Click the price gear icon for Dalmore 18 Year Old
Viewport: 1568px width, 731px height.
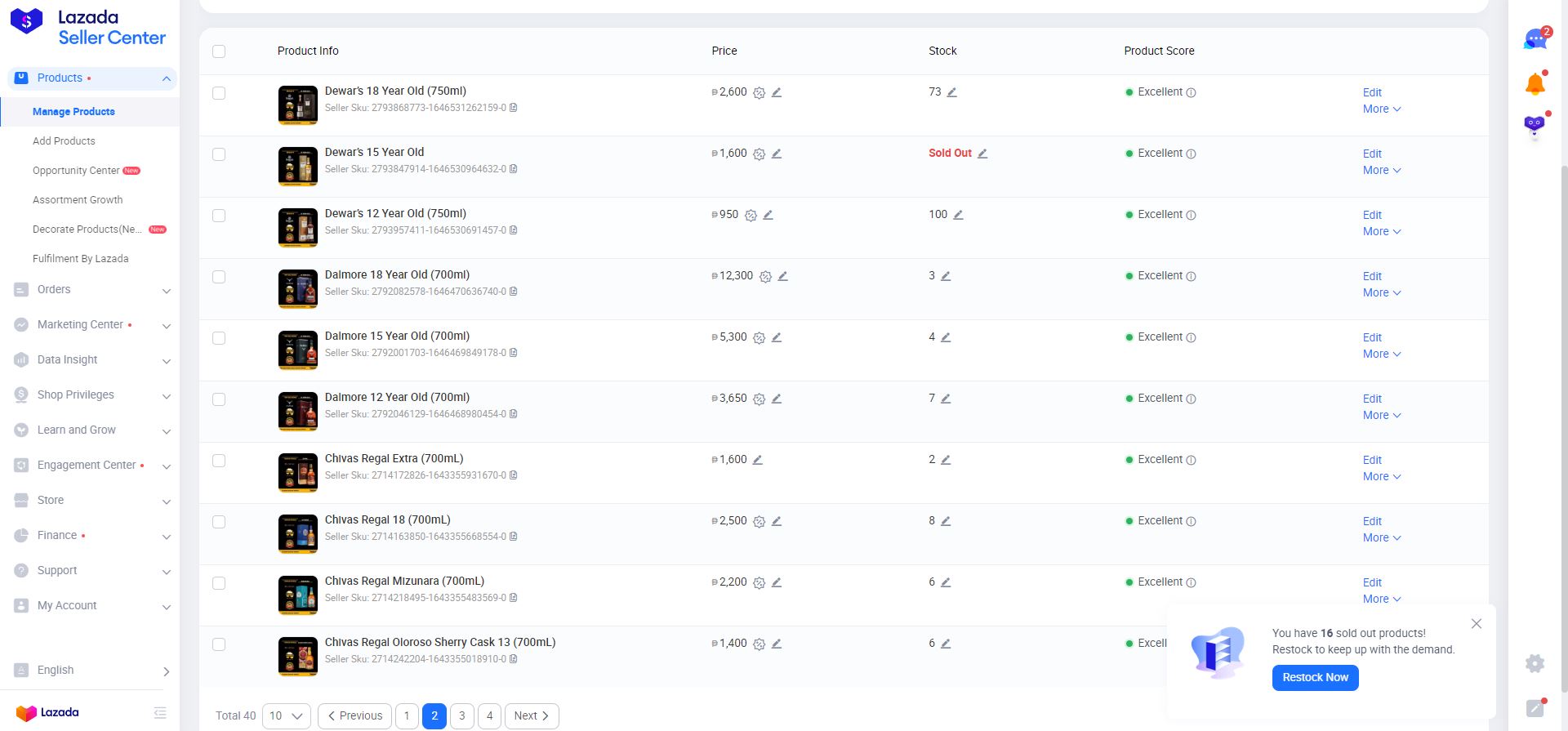coord(765,277)
